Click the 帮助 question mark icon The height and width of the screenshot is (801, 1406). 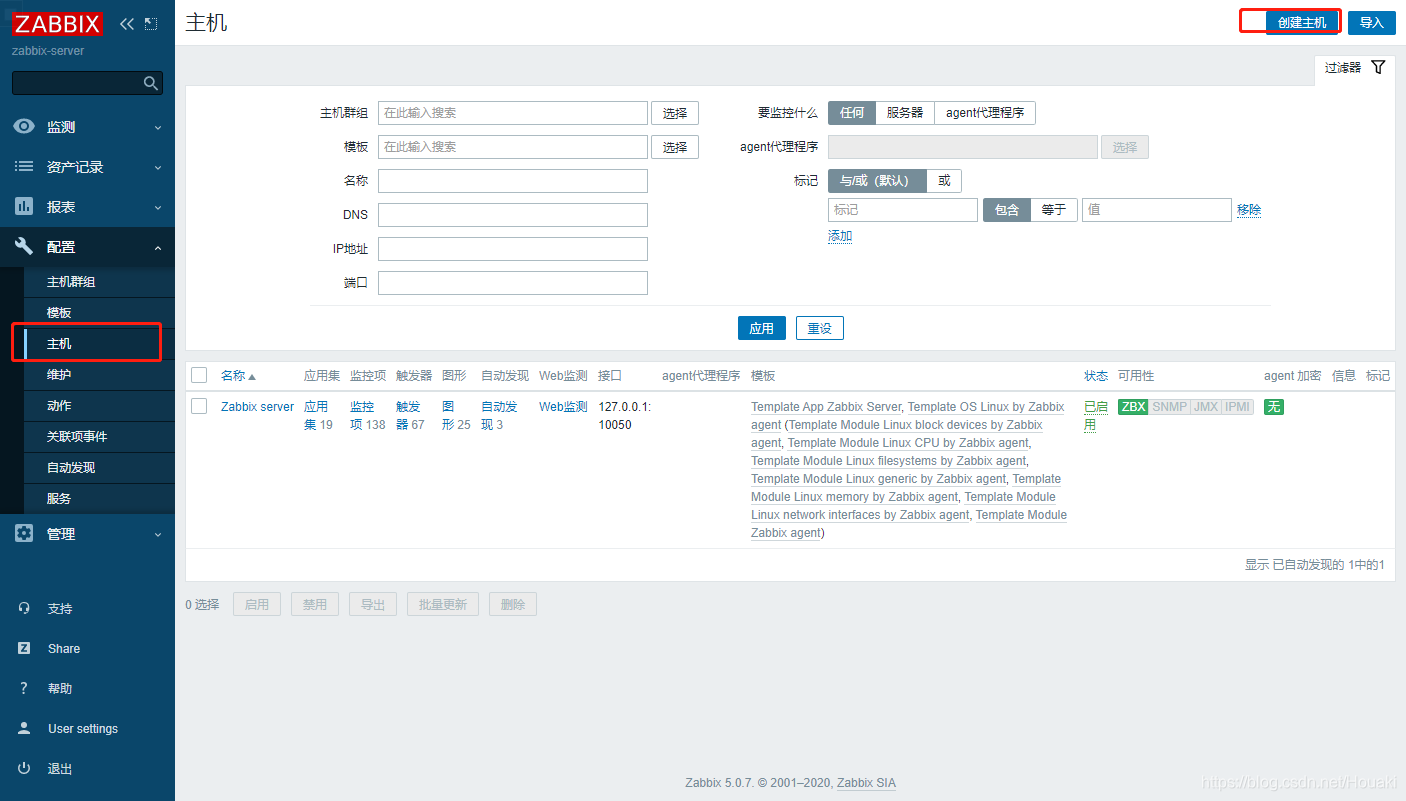click(24, 688)
